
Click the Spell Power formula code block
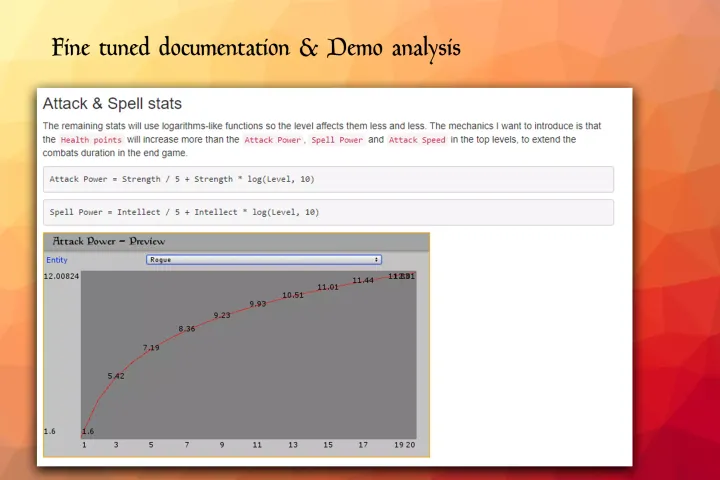328,212
